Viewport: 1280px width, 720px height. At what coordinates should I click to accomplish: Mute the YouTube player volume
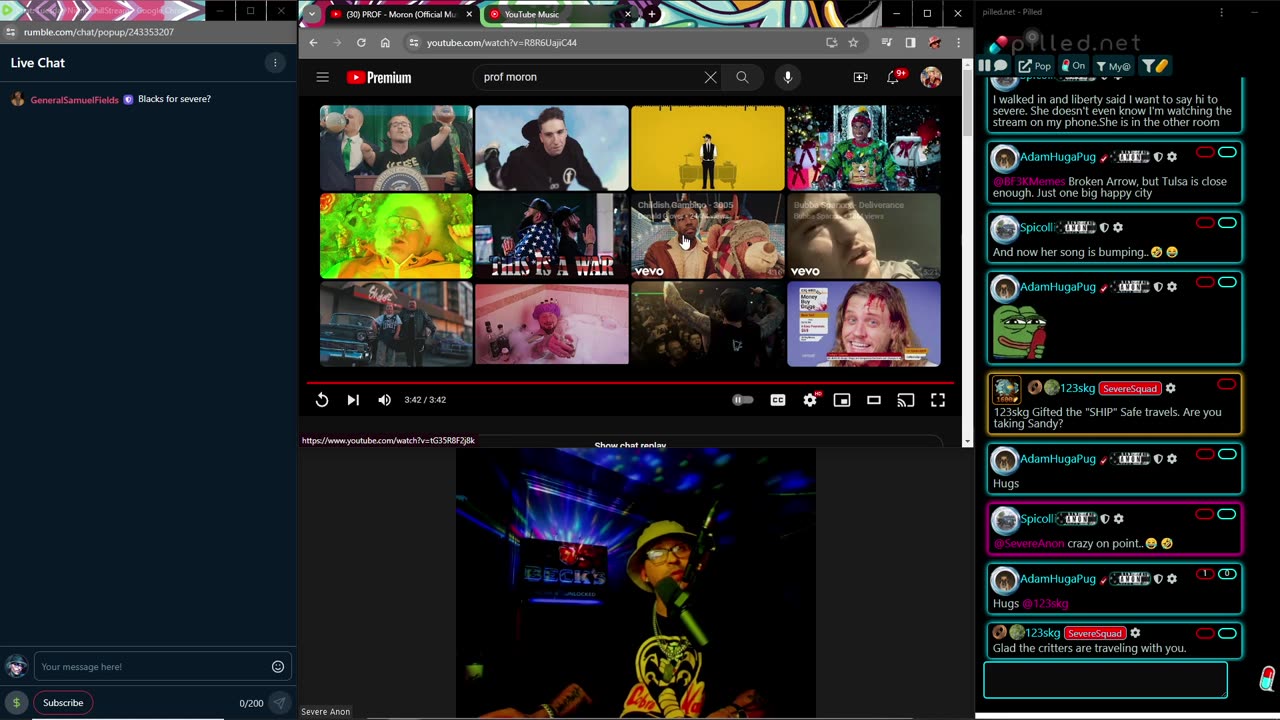click(385, 400)
